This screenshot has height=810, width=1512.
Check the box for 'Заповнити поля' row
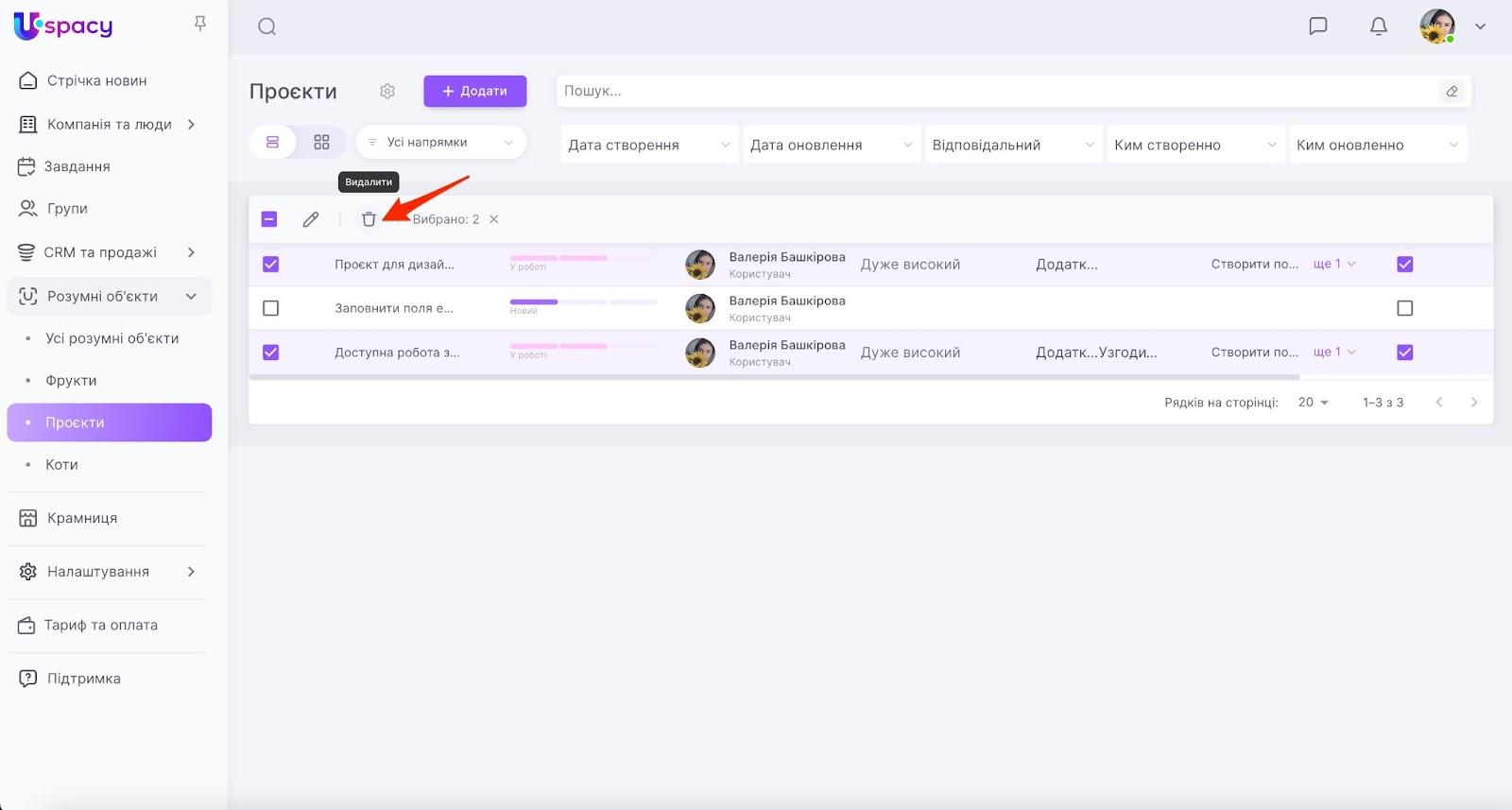[271, 308]
